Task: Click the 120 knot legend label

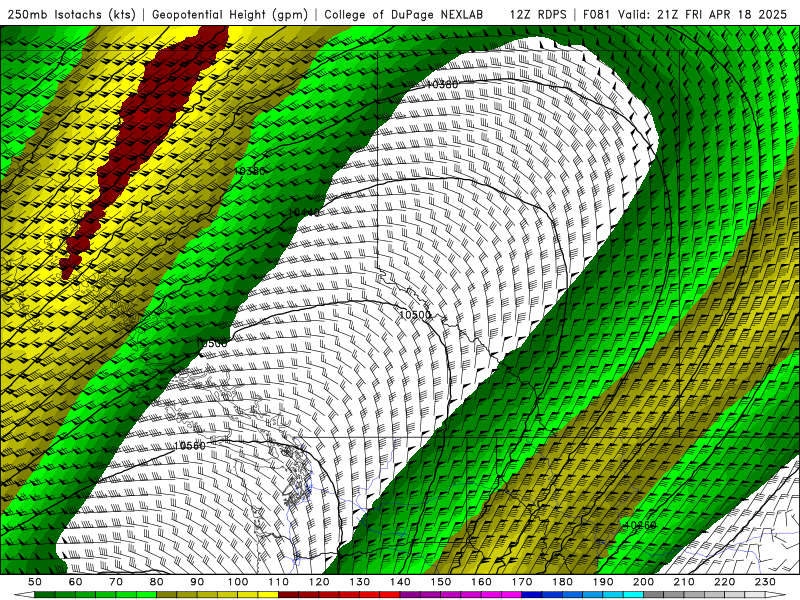Action: 319,582
